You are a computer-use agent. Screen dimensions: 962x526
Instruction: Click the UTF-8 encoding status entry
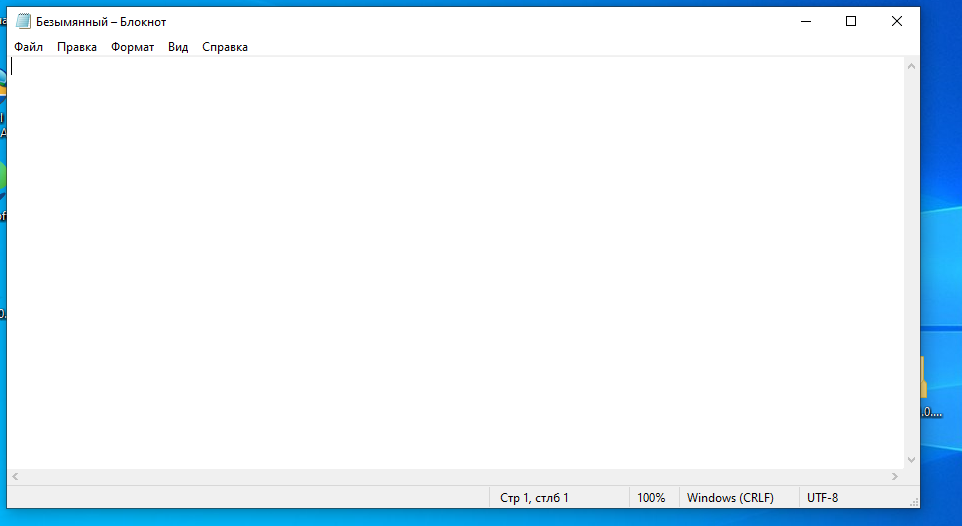(x=822, y=498)
